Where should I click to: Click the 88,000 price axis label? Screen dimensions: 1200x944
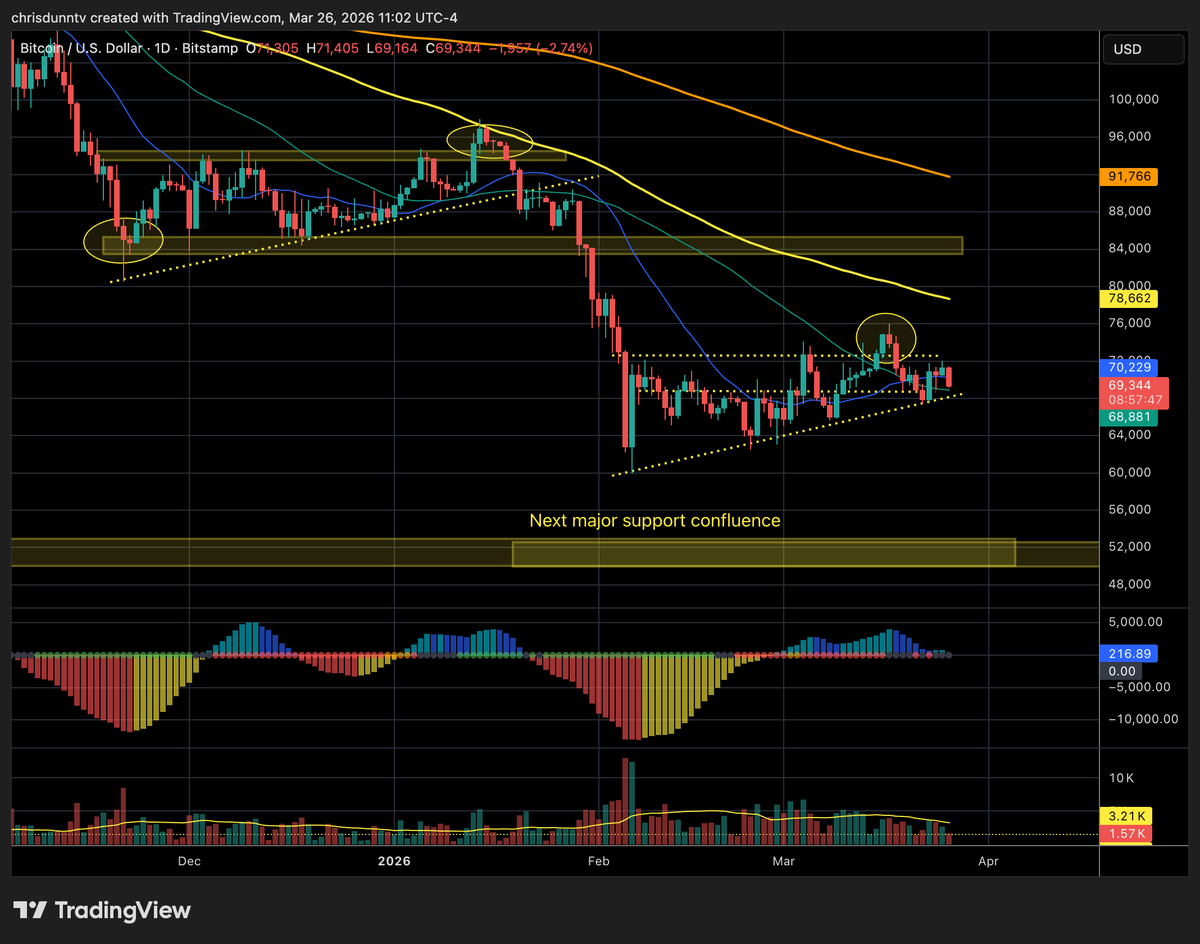click(1131, 211)
